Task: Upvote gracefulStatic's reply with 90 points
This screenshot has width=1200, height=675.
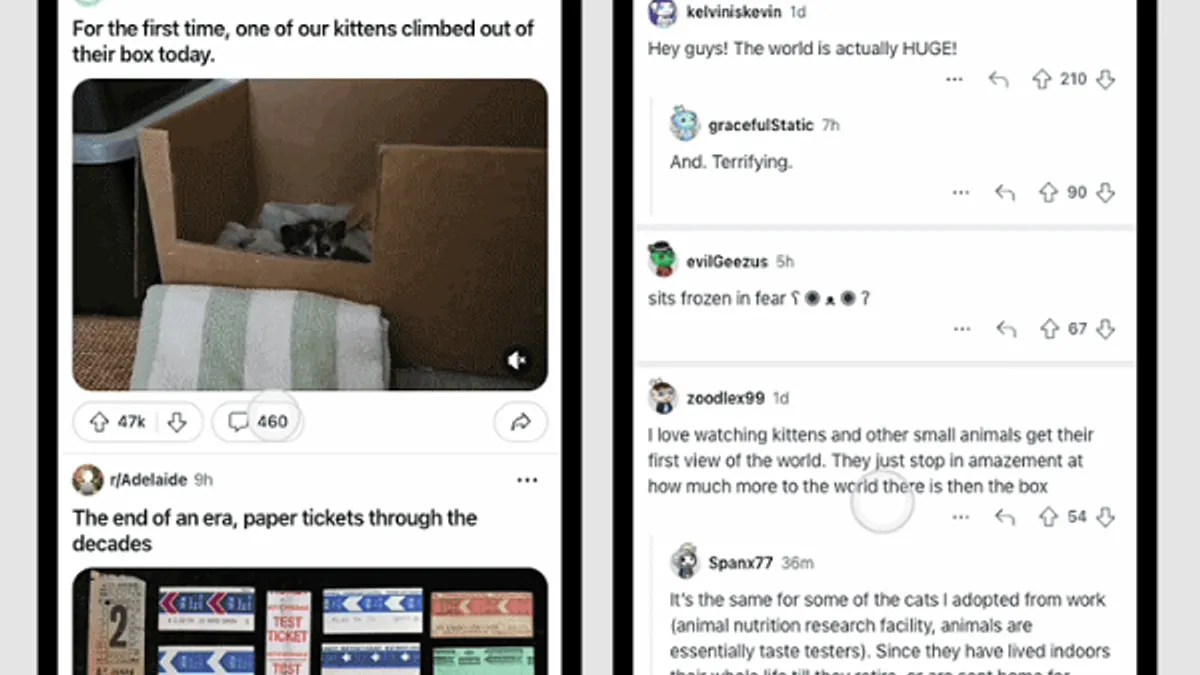Action: pos(1048,192)
